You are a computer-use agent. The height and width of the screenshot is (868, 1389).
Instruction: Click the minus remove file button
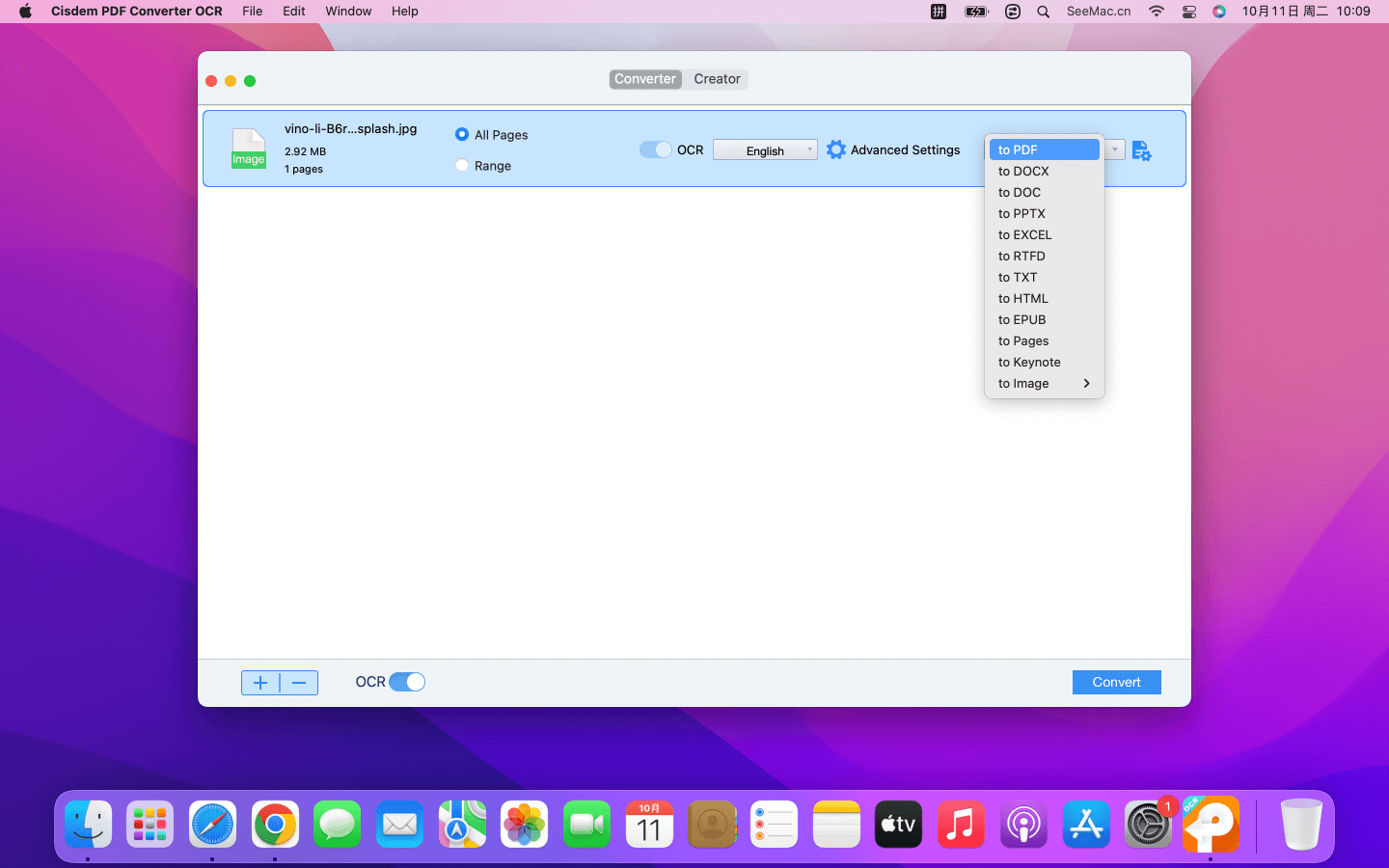coord(299,683)
